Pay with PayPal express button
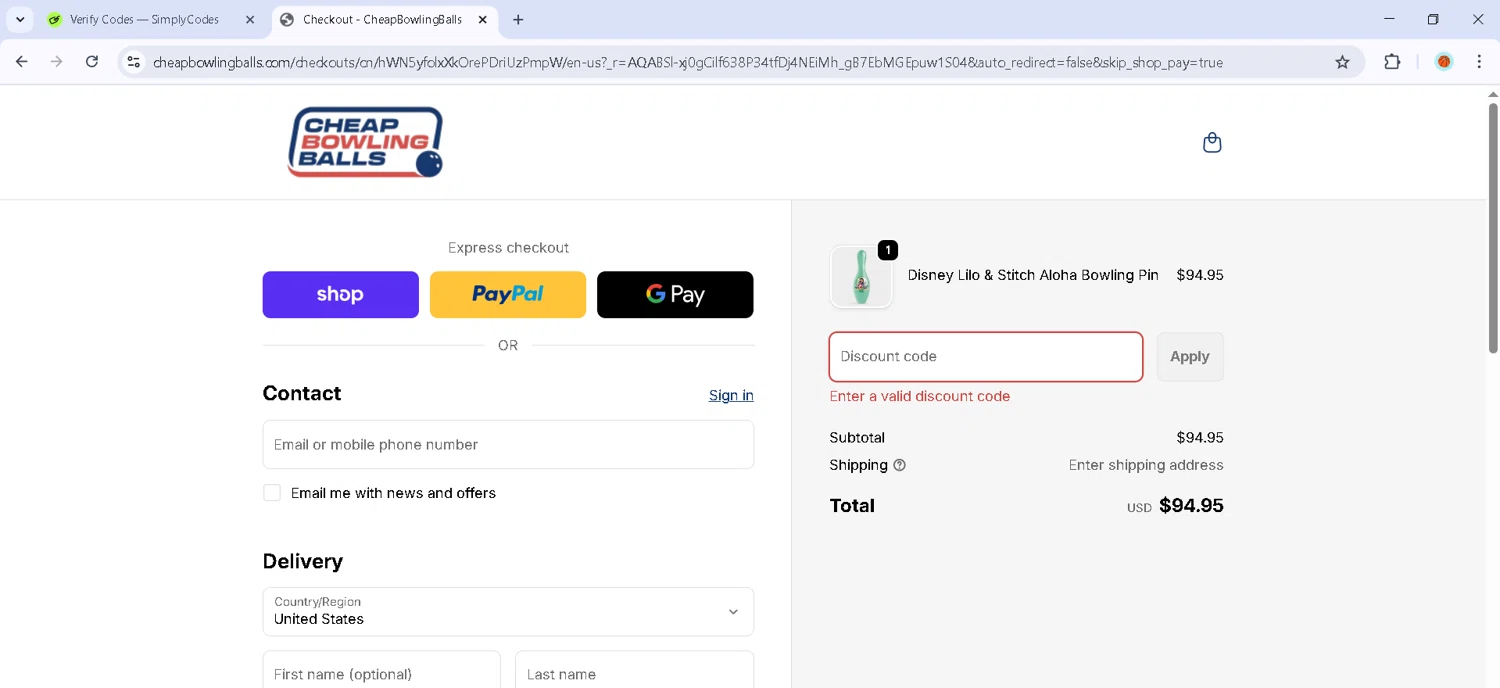The image size is (1500, 688). [x=508, y=295]
